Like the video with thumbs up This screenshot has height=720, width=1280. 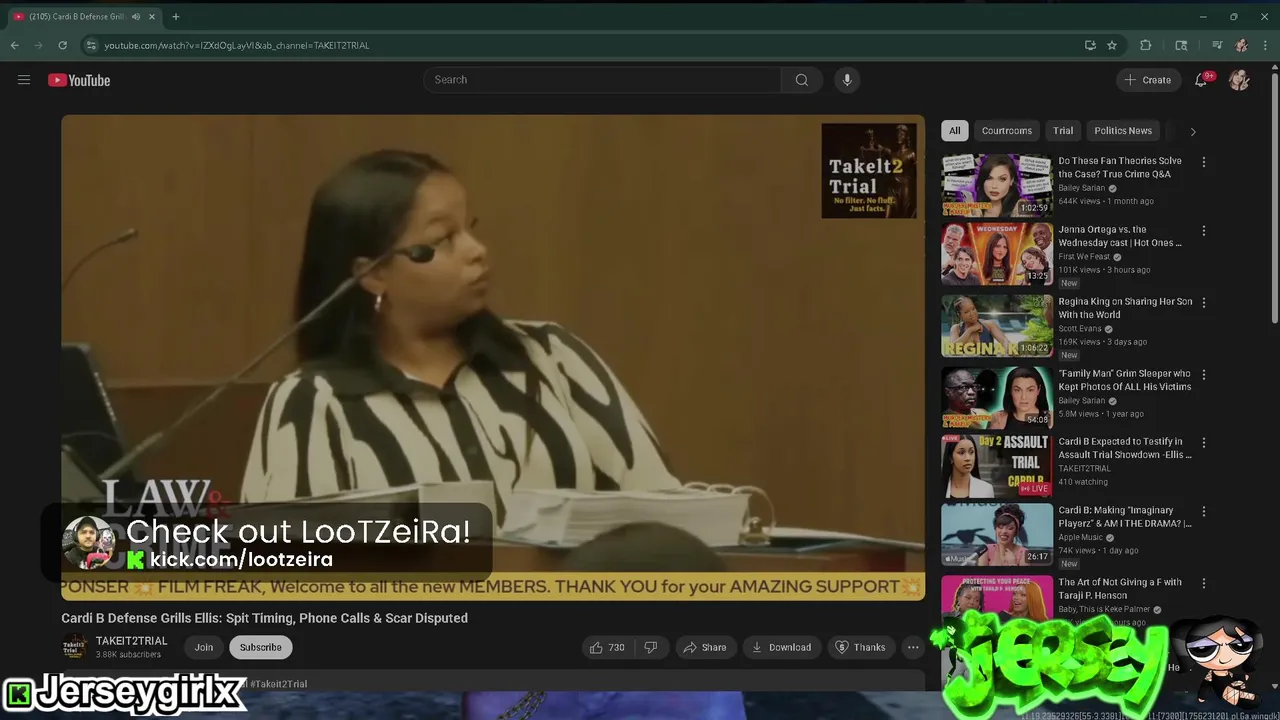coord(607,647)
